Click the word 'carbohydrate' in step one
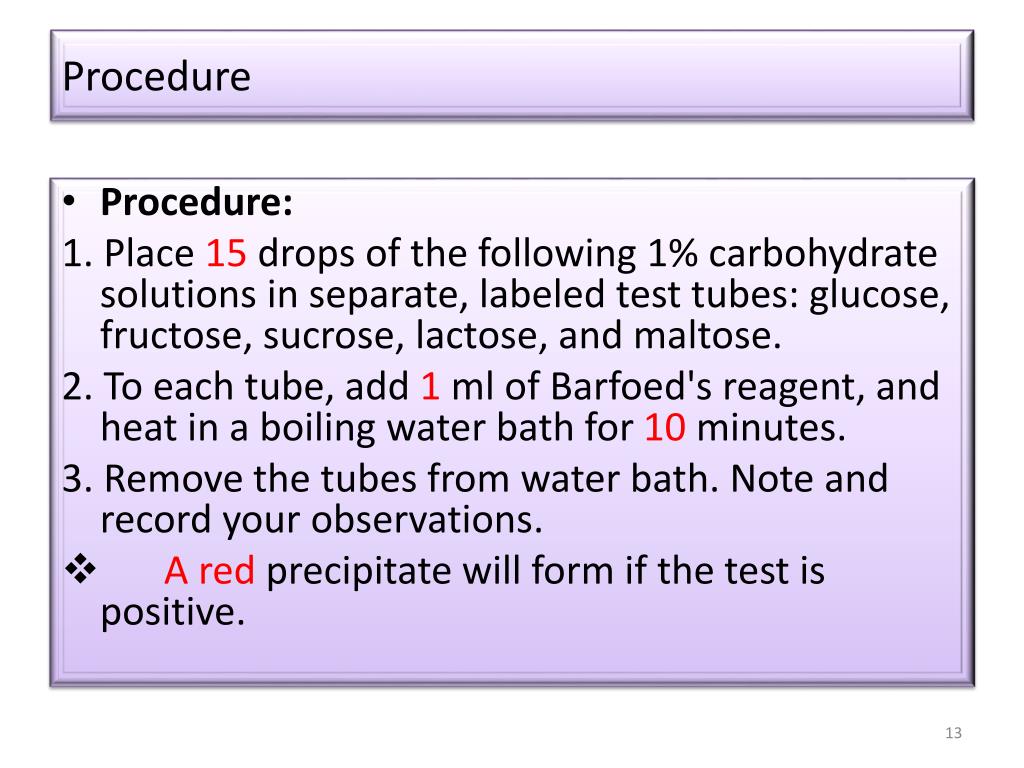The image size is (1024, 768). pyautogui.click(x=823, y=253)
